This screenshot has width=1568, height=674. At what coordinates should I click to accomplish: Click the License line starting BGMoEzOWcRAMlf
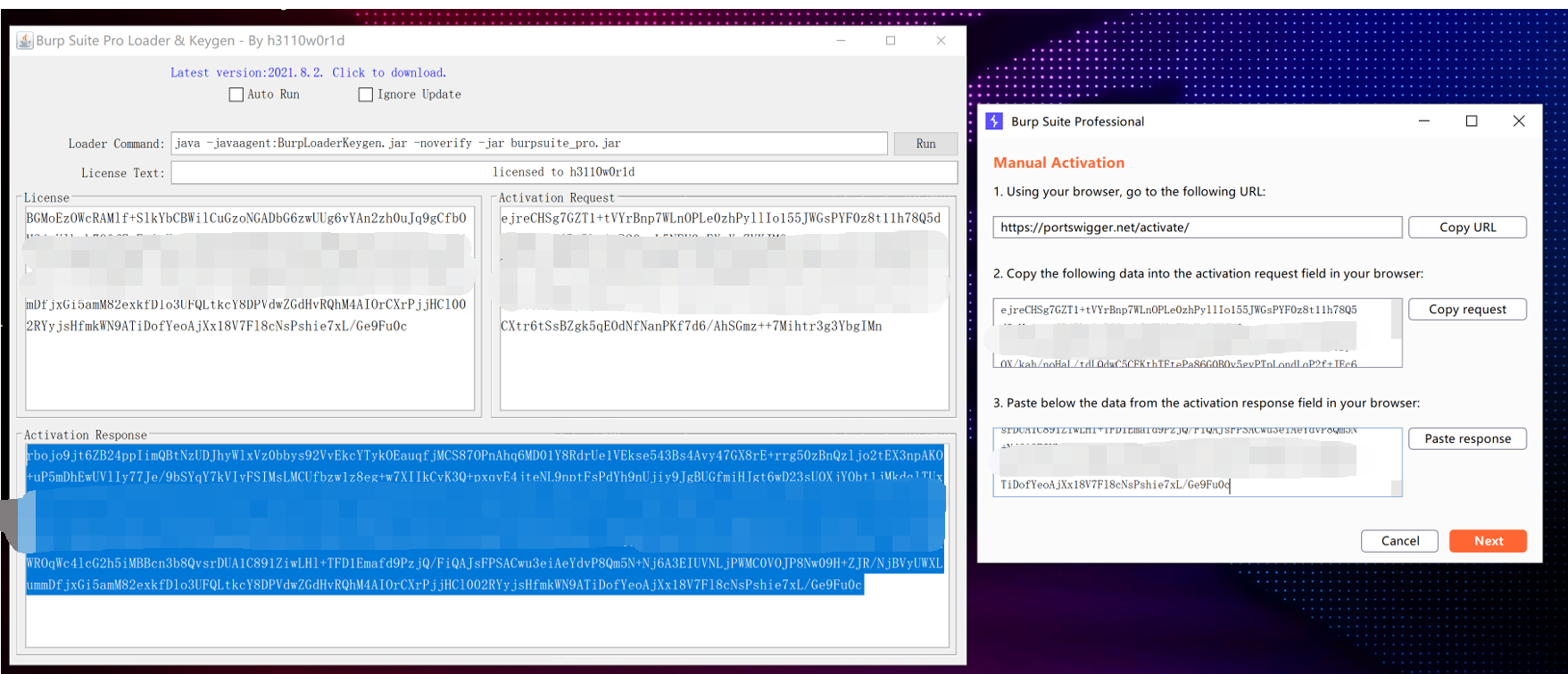(x=246, y=218)
